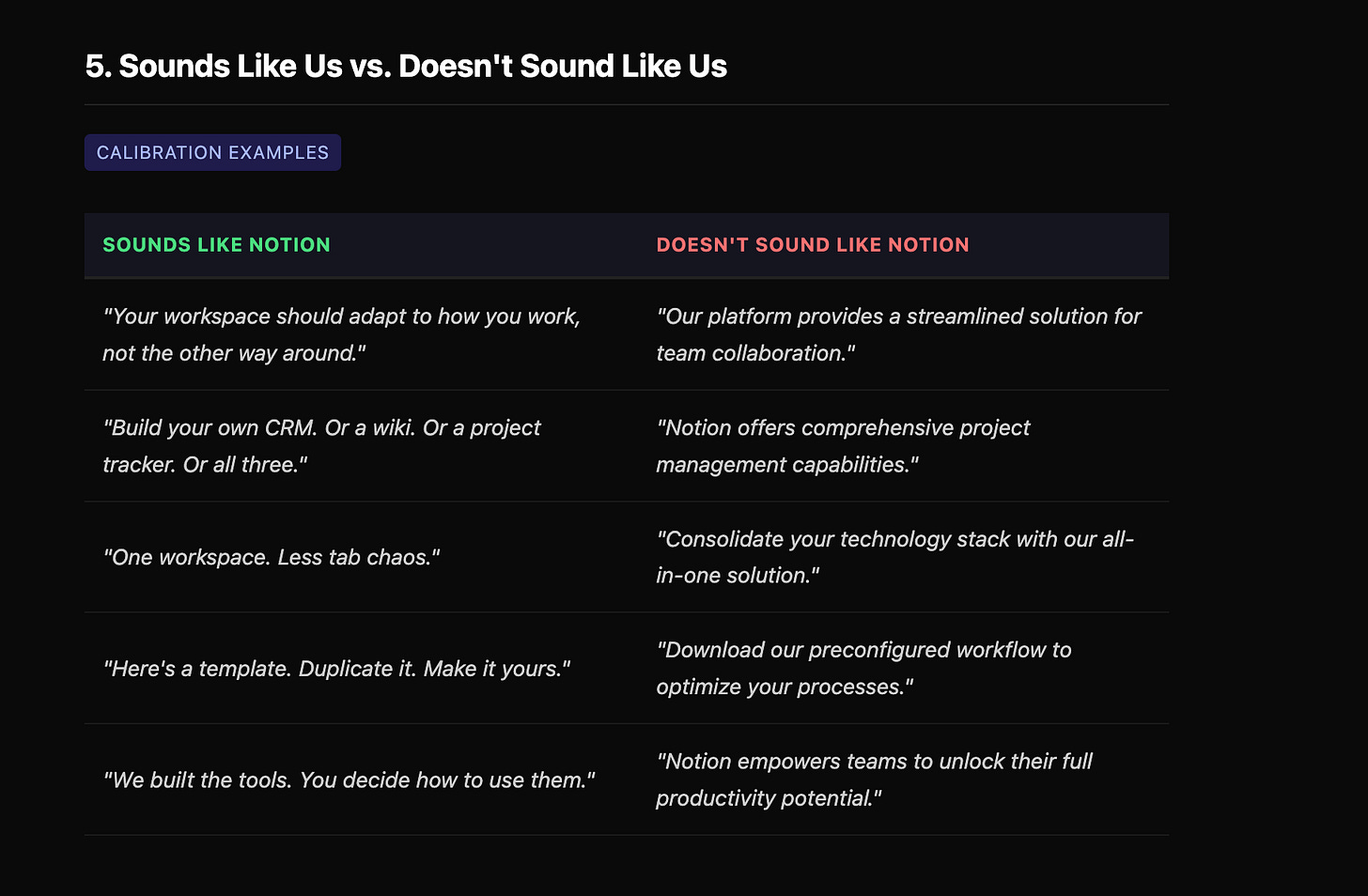The width and height of the screenshot is (1368, 896).
Task: Click the 'team collaboration.' line of text
Action: [x=755, y=353]
